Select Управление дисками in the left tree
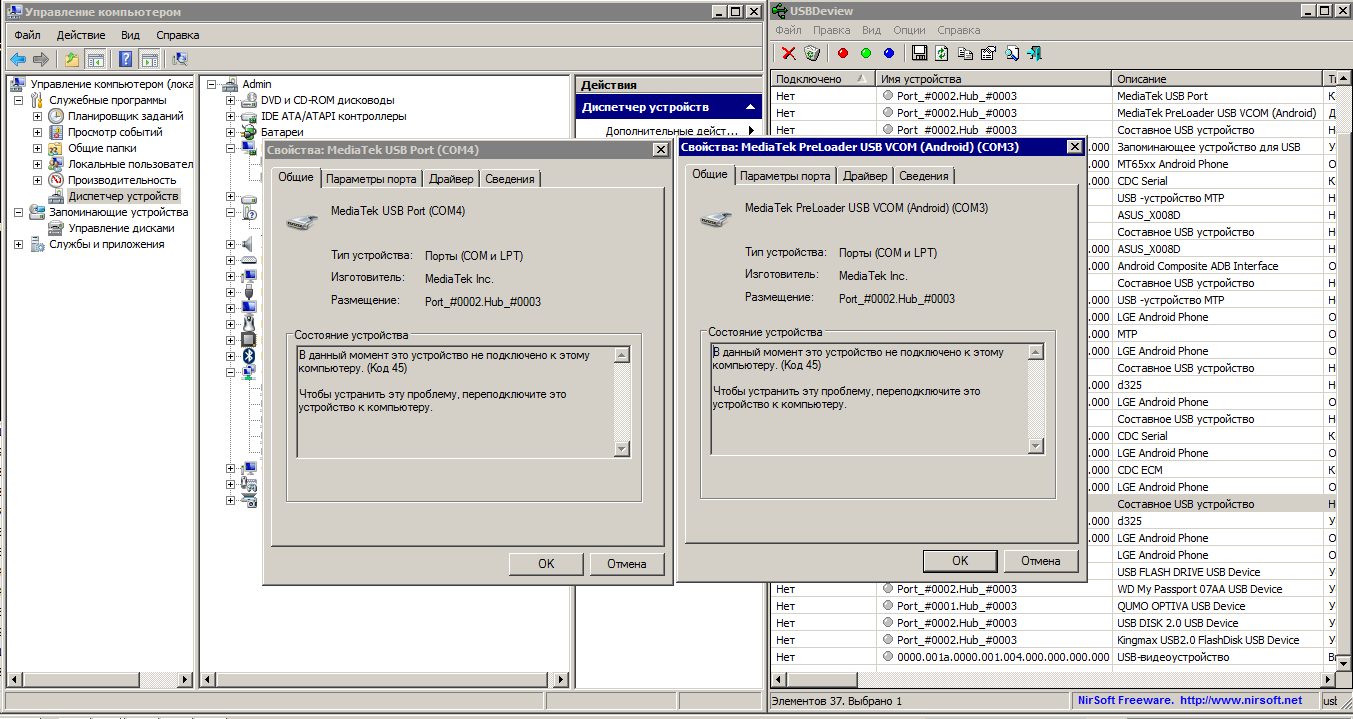This screenshot has width=1353, height=719. (x=114, y=228)
